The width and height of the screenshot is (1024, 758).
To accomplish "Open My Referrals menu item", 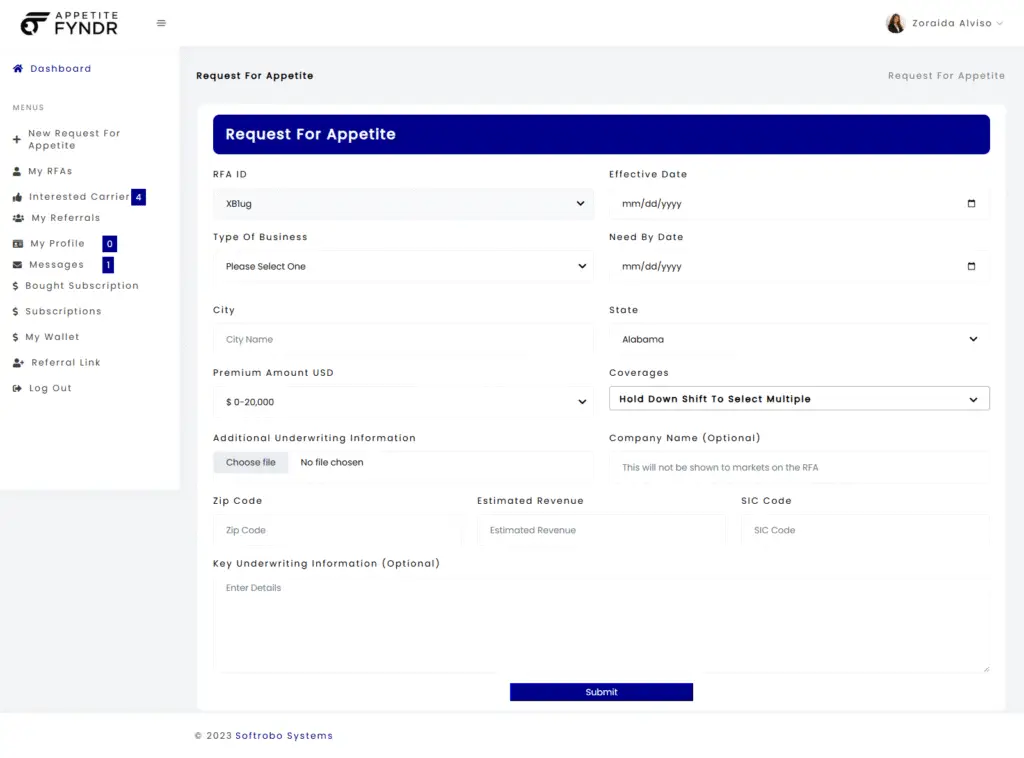I will coord(66,218).
